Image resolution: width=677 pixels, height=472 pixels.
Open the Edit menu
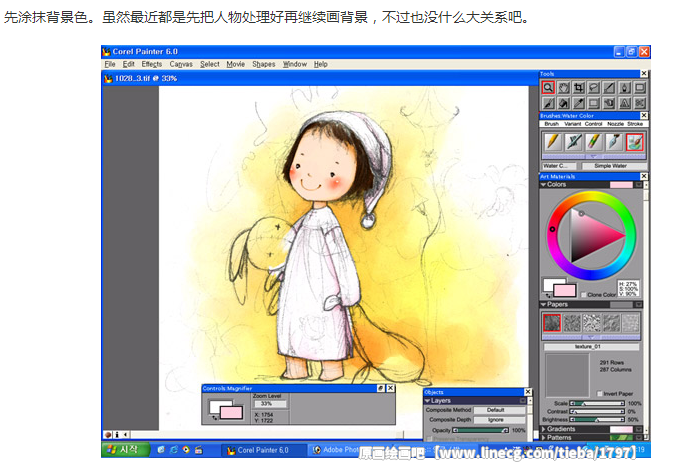coord(128,64)
